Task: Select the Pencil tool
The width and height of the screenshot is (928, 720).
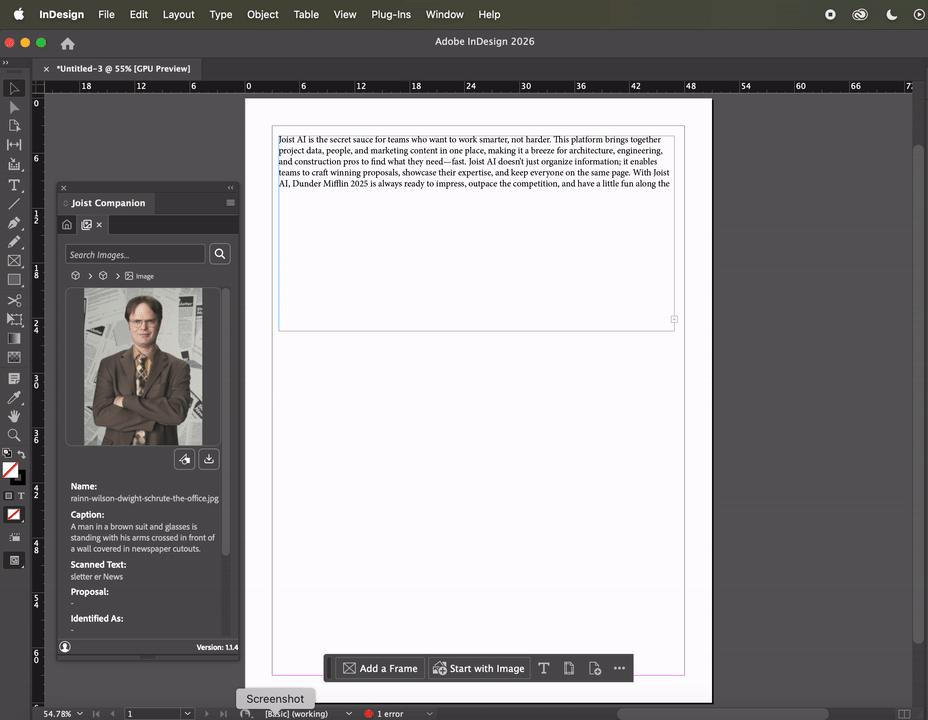Action: [14, 242]
